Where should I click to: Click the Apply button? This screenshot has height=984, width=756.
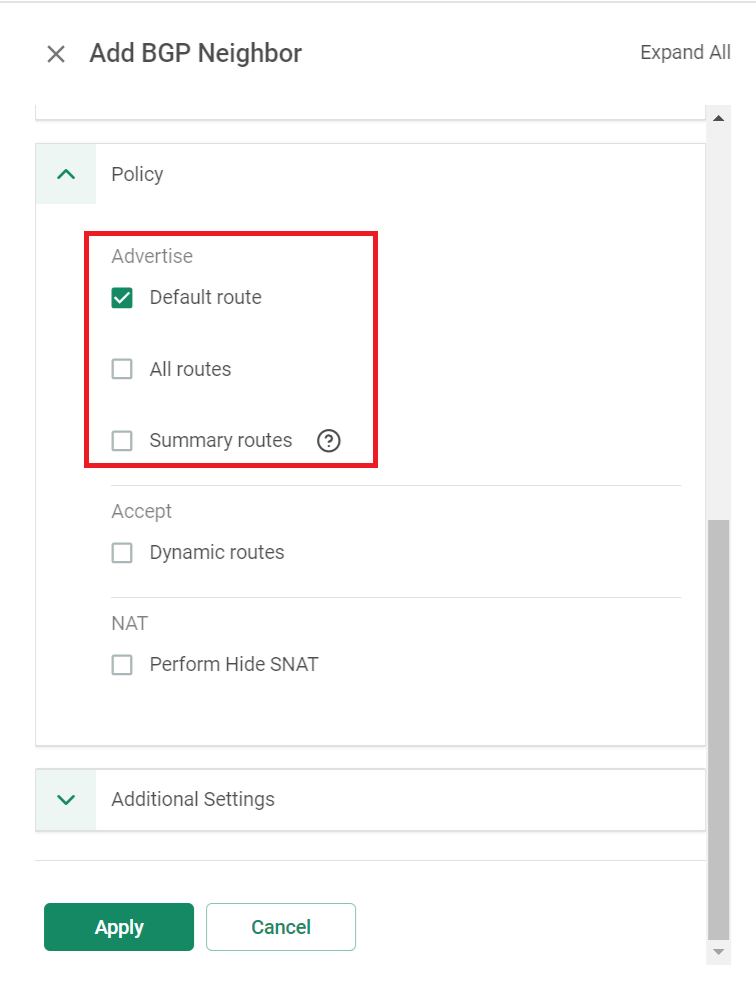coord(119,927)
